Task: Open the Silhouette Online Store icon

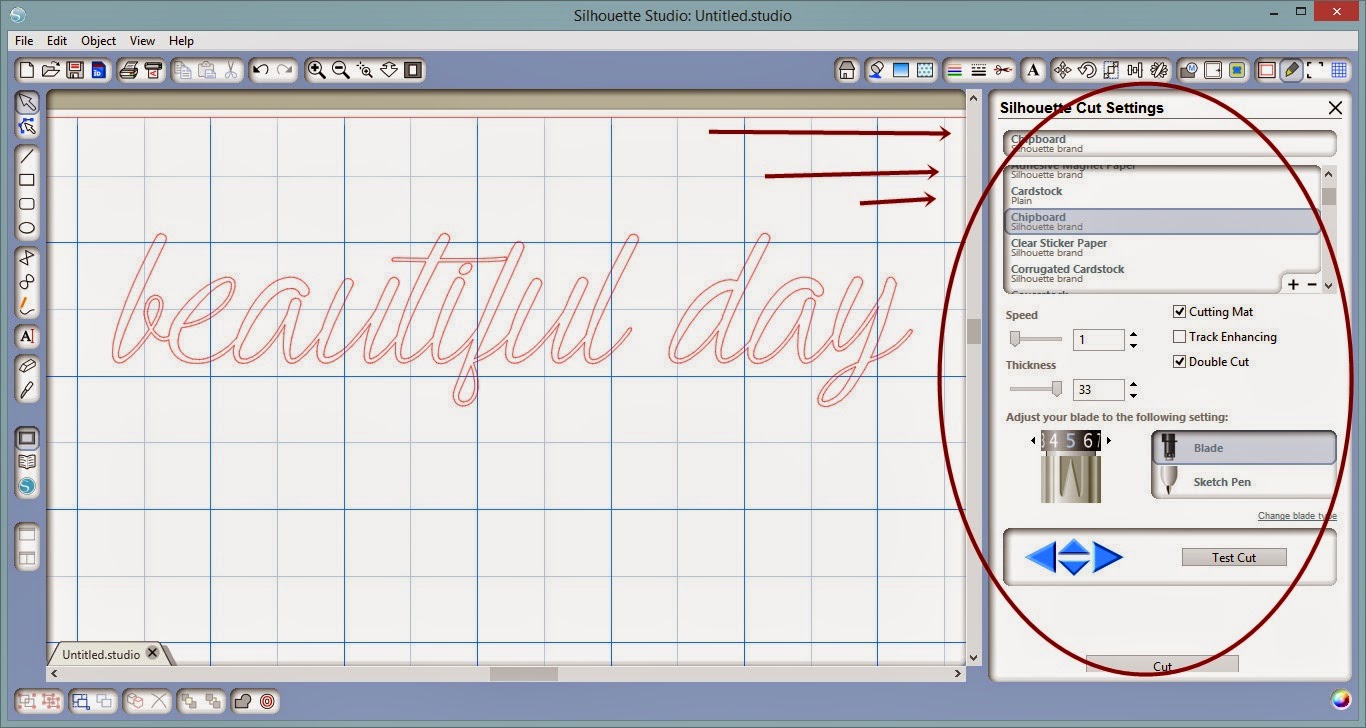Action: pos(27,487)
